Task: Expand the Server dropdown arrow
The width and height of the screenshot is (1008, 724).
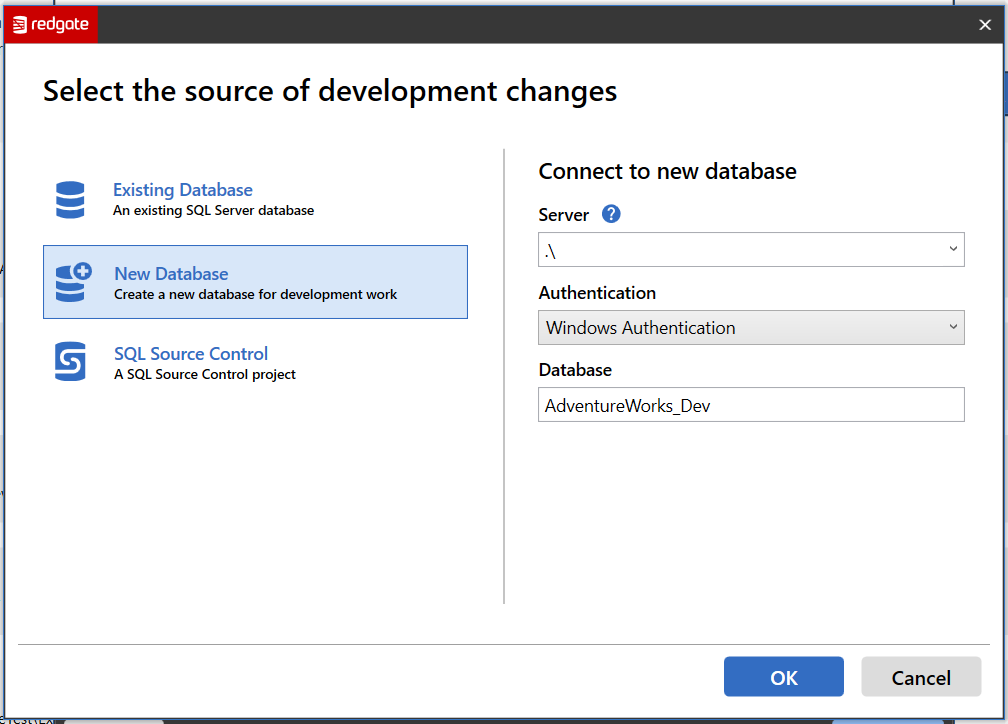Action: (953, 250)
